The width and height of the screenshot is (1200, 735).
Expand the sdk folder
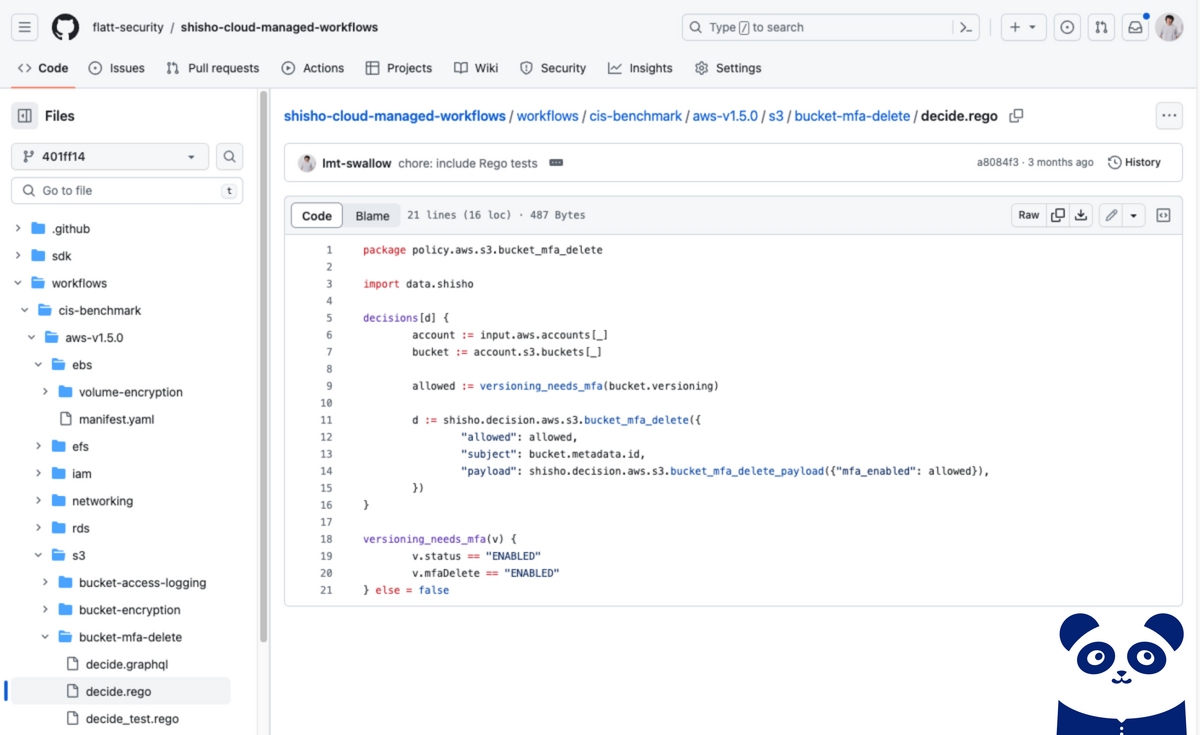pos(18,255)
